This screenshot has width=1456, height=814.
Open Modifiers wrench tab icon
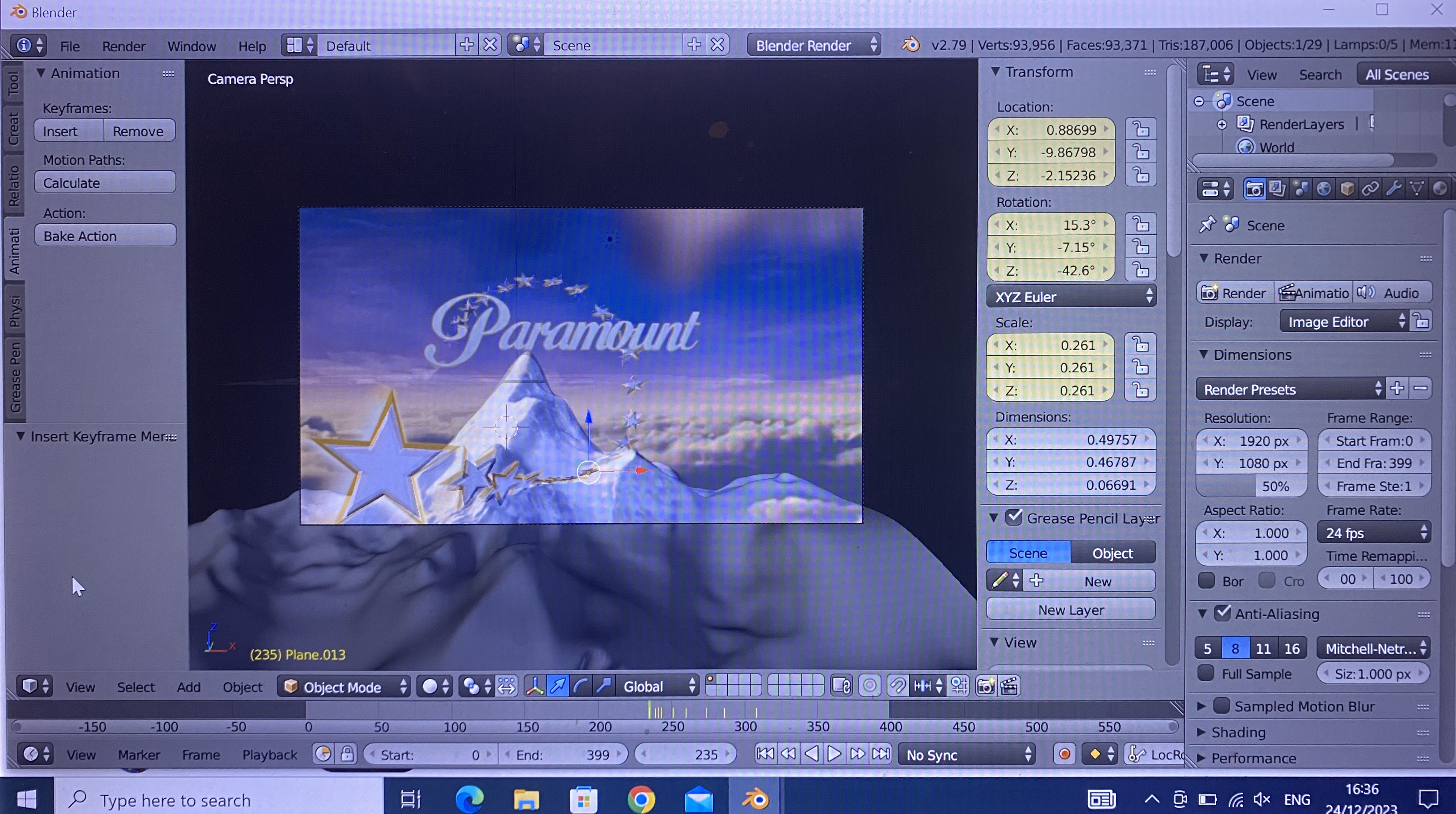(x=1393, y=189)
